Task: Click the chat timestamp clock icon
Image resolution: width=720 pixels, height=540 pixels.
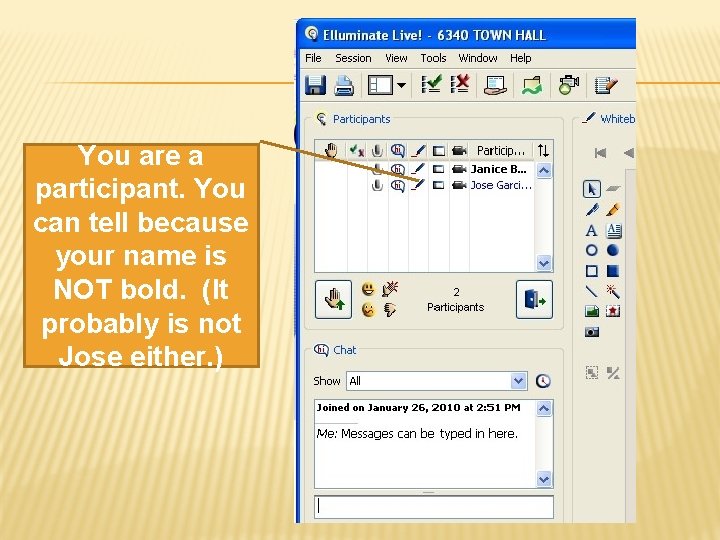Action: pos(543,381)
